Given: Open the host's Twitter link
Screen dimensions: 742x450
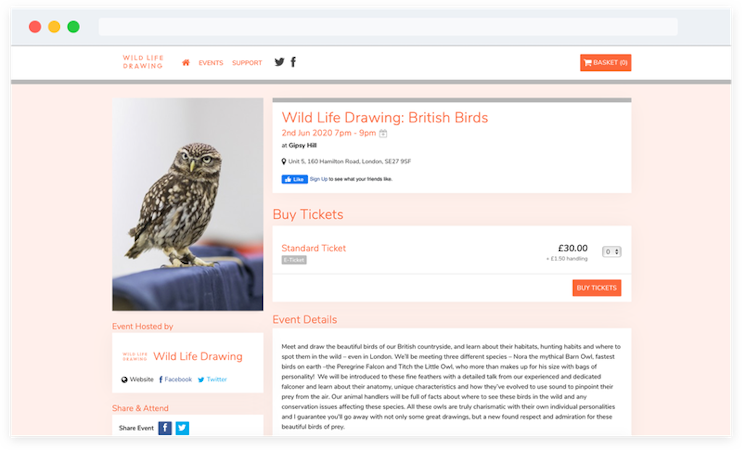Looking at the screenshot, I should [216, 380].
